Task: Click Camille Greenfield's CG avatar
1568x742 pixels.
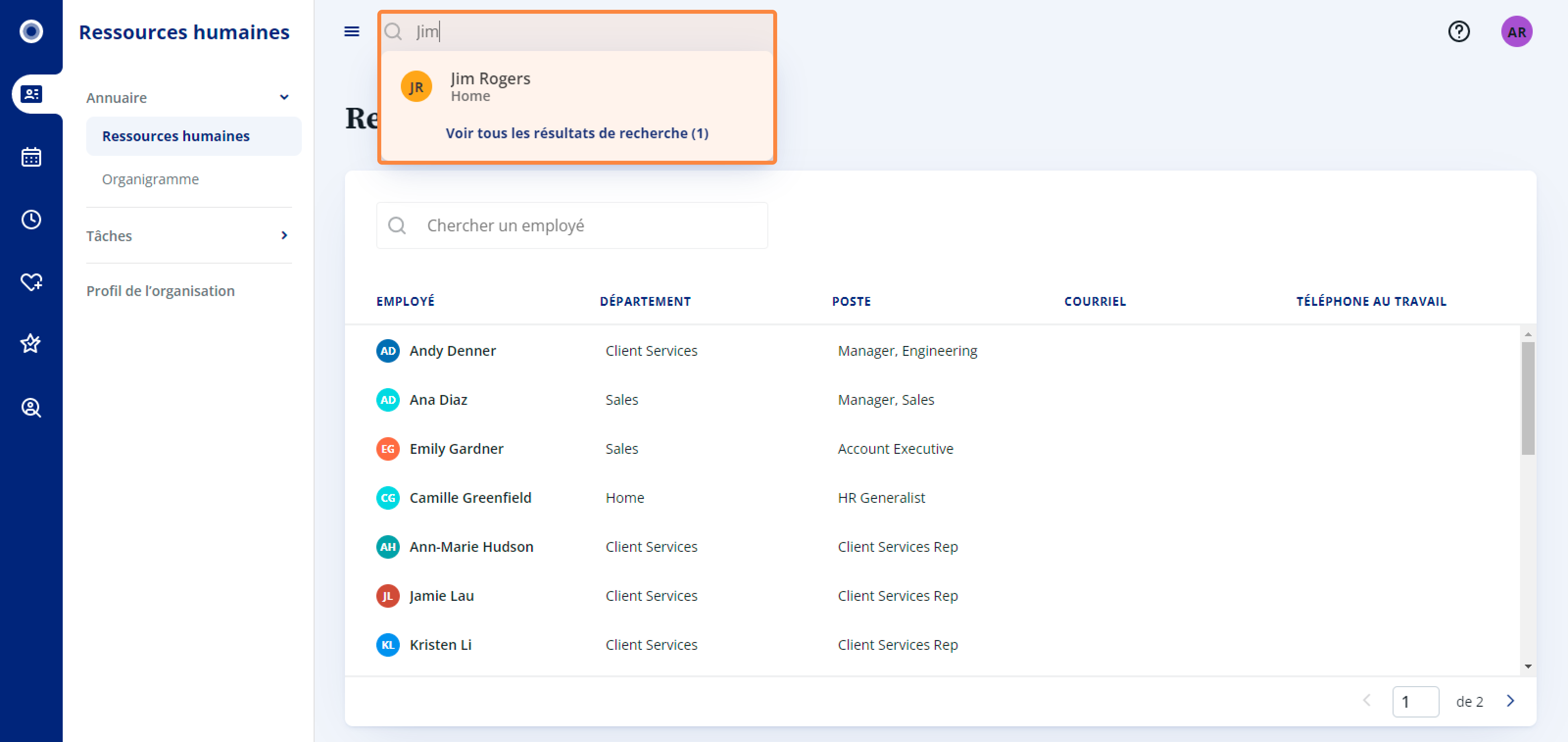Action: (x=388, y=498)
